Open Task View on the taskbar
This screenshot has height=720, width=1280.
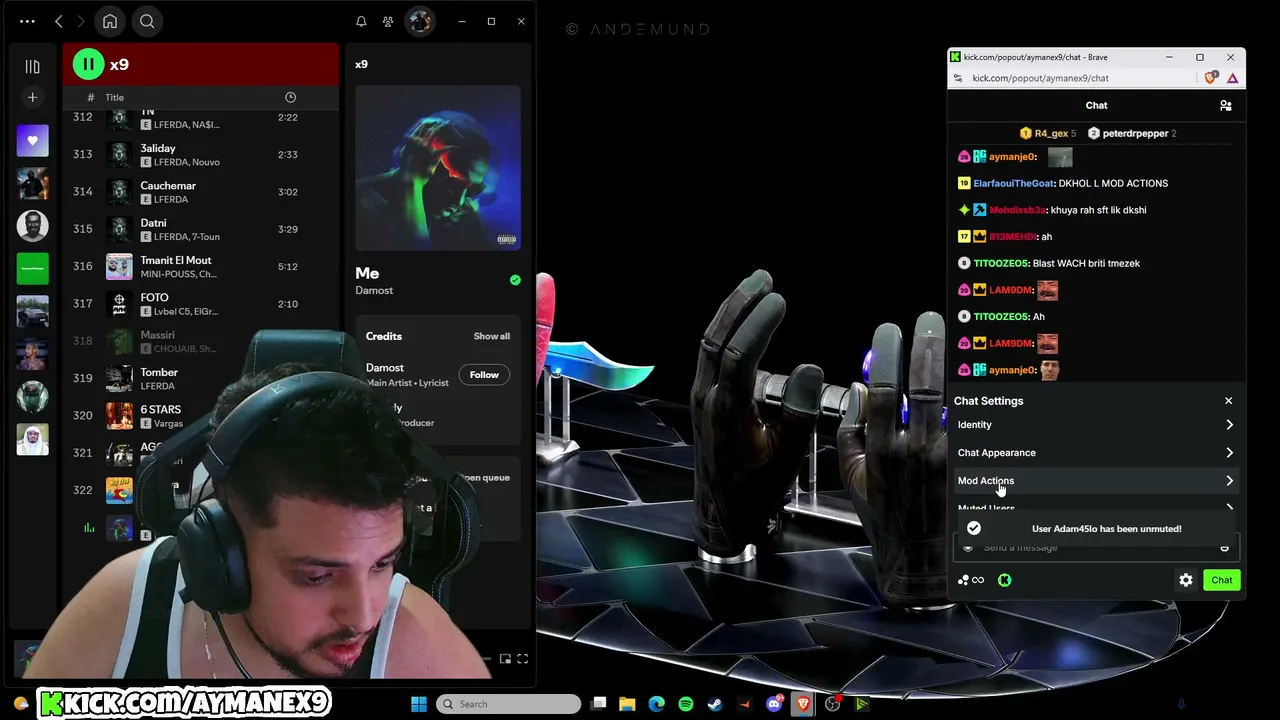click(x=598, y=704)
